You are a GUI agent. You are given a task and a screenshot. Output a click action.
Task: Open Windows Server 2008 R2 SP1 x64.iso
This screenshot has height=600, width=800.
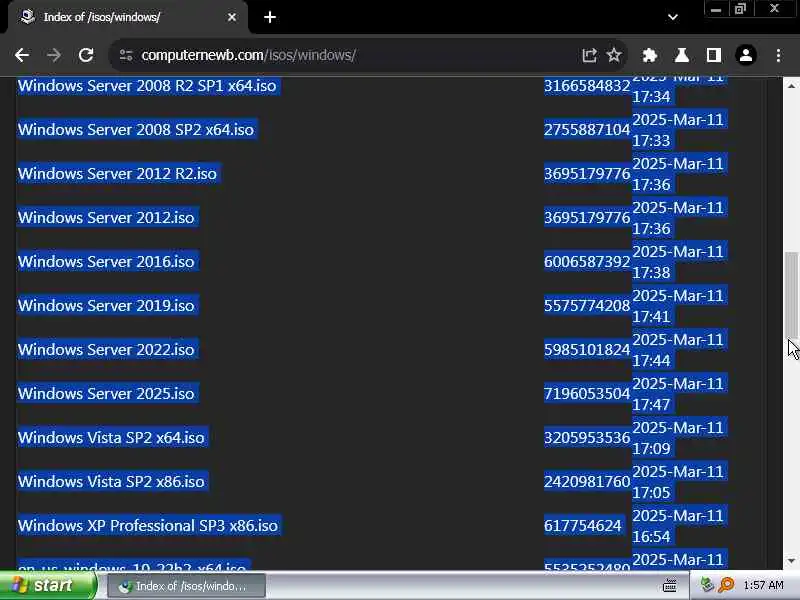(147, 86)
